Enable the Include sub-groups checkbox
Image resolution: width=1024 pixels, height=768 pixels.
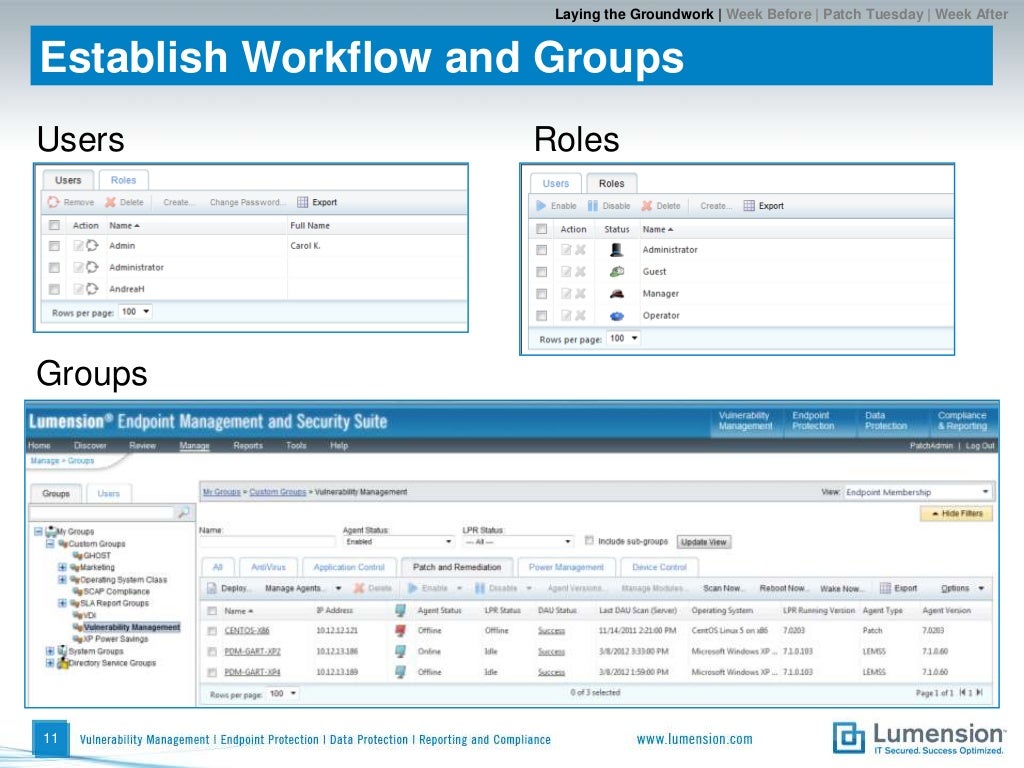tap(589, 540)
